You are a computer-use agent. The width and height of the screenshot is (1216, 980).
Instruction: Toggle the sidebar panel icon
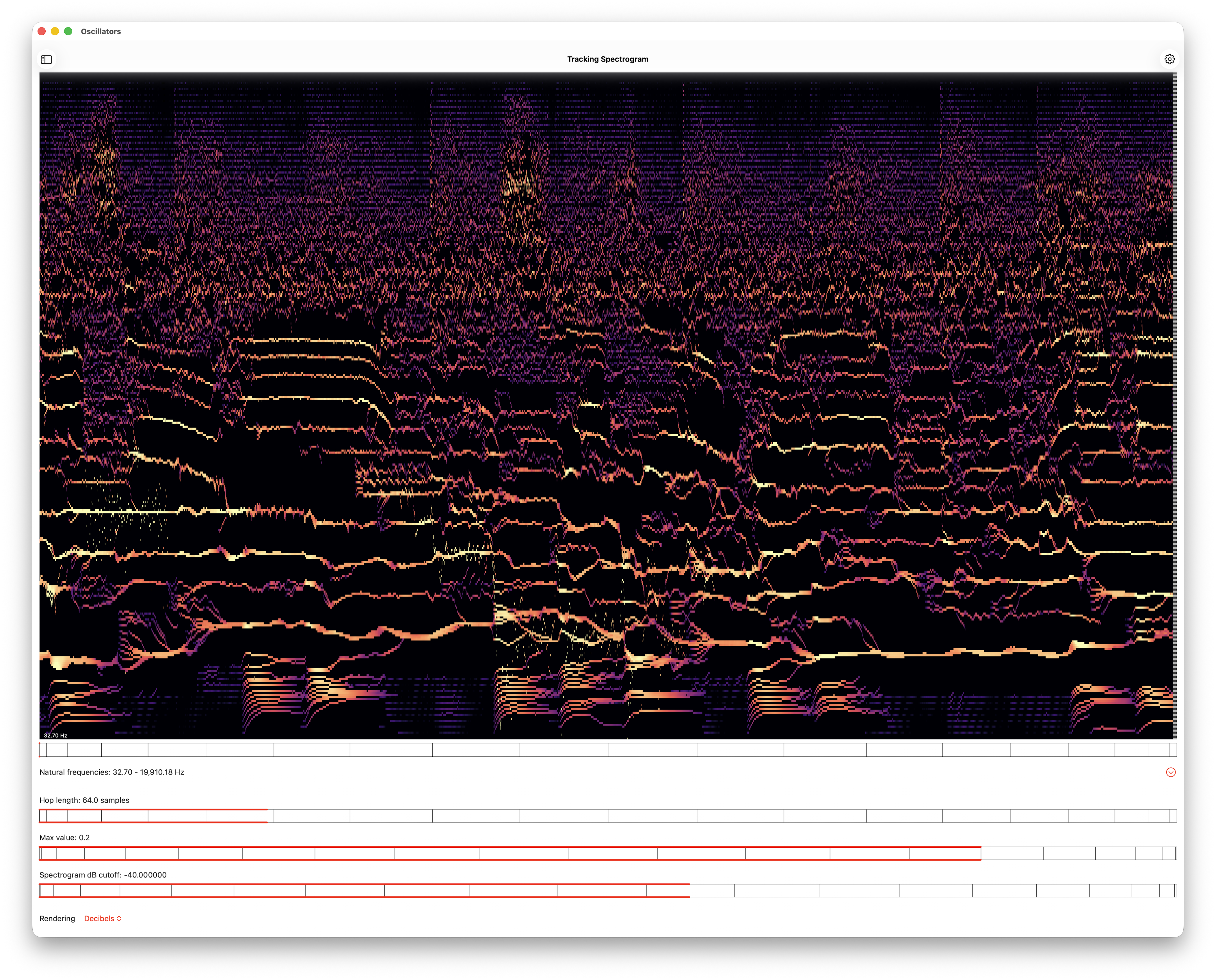click(x=46, y=59)
